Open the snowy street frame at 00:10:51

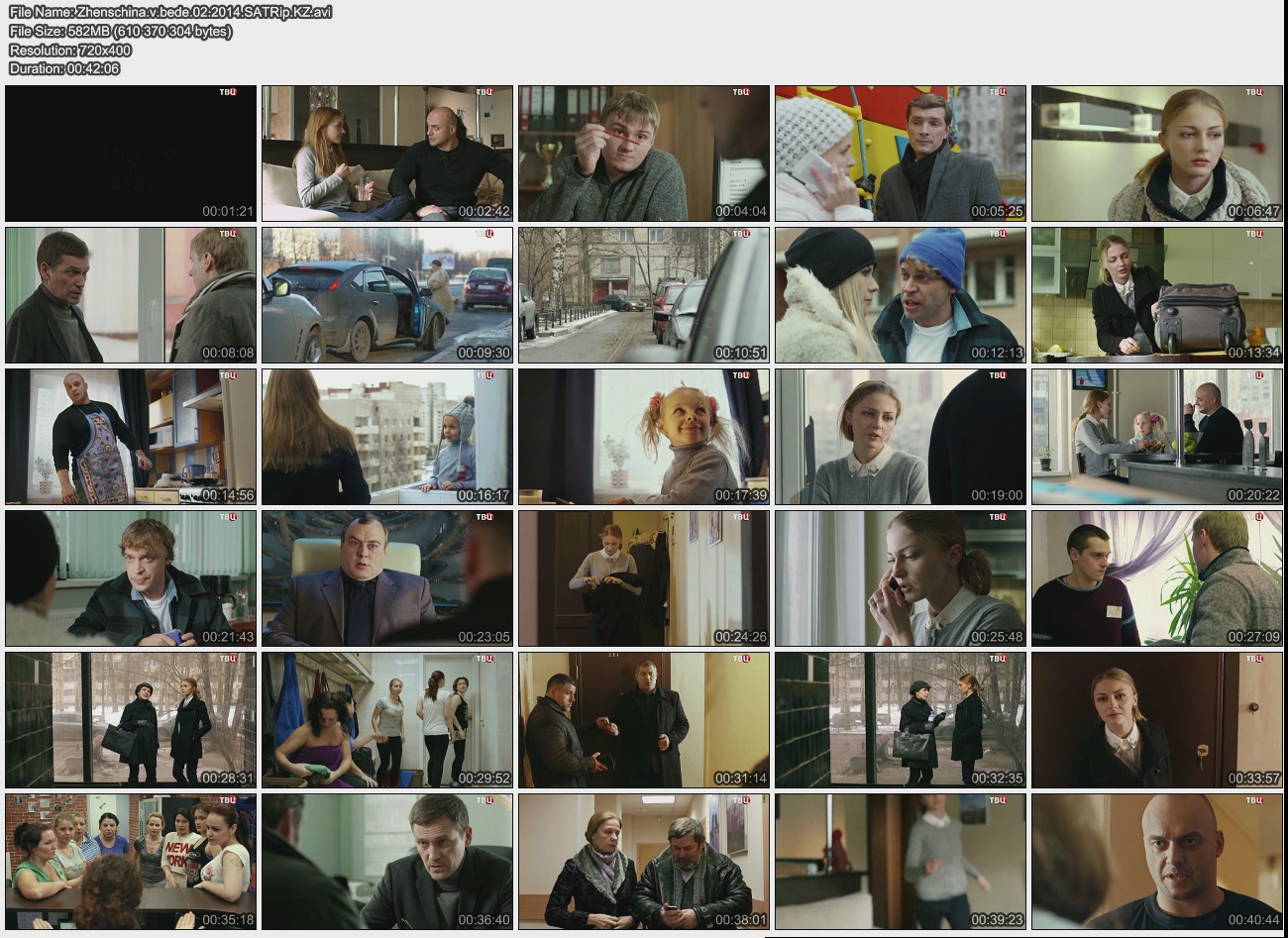[x=644, y=295]
